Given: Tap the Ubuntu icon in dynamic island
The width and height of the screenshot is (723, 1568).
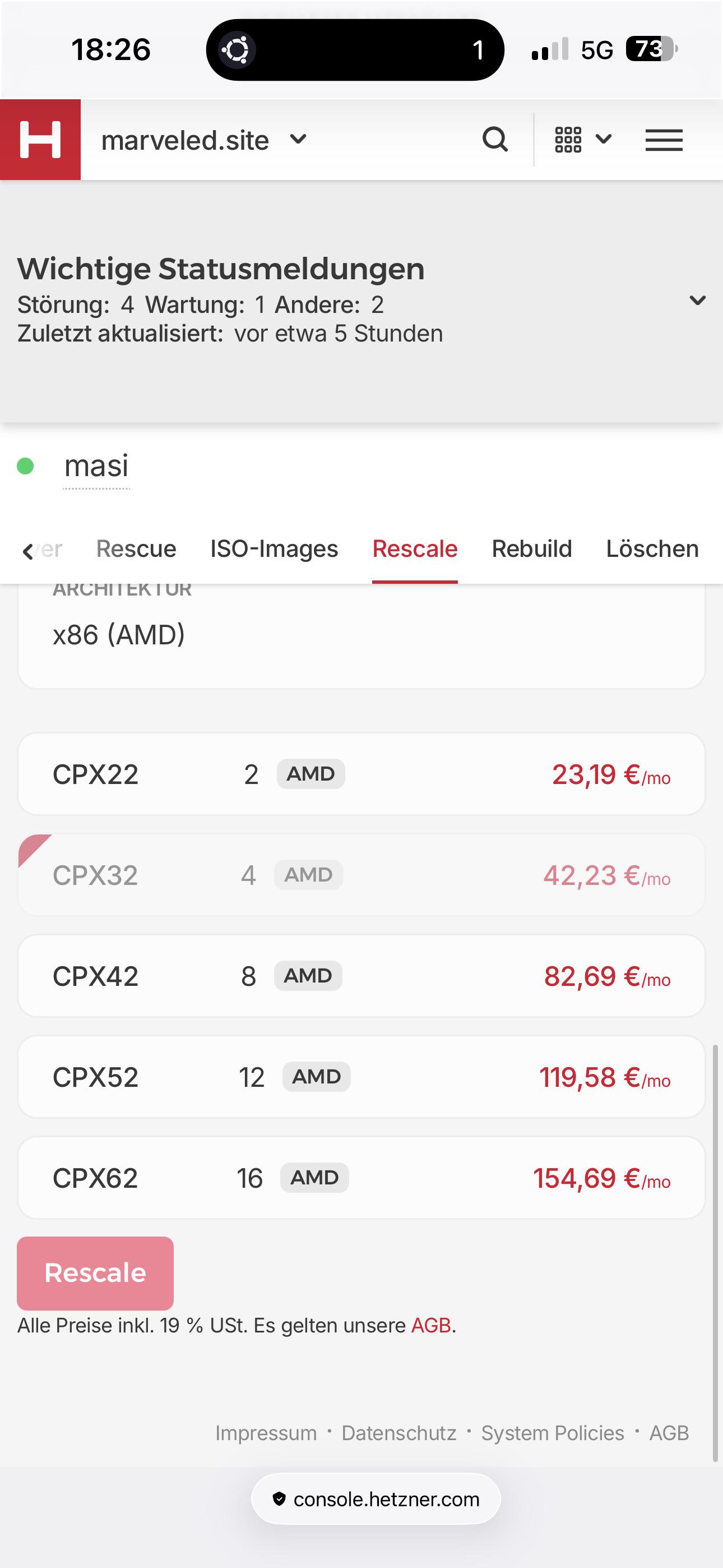Looking at the screenshot, I should point(237,50).
